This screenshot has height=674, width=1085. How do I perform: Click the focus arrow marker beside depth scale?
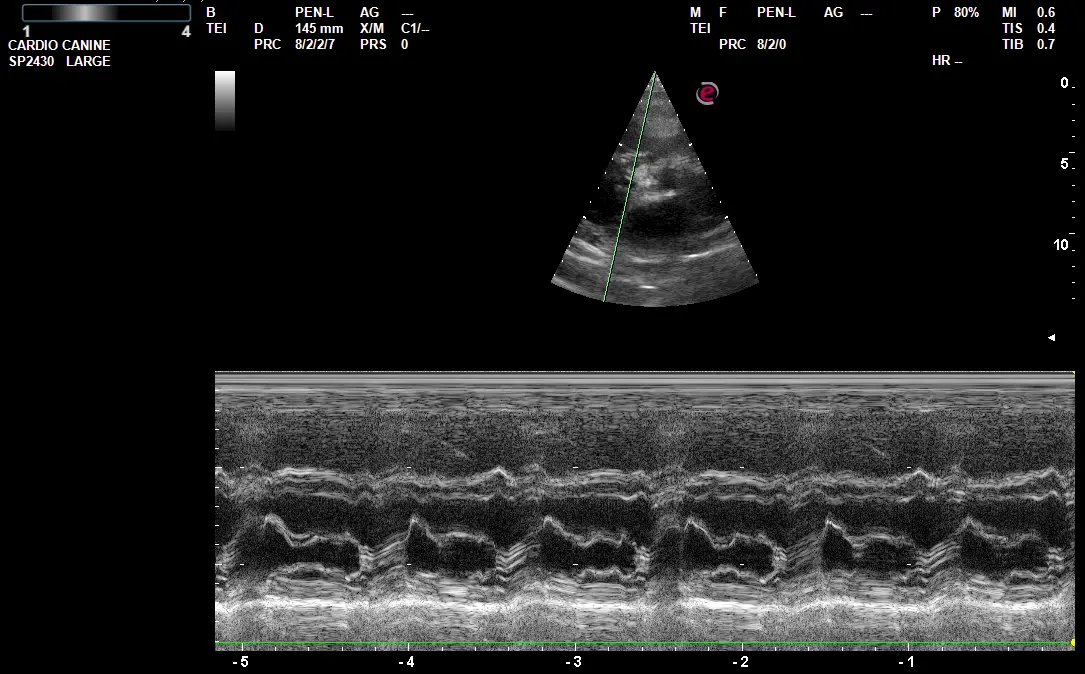tap(1051, 338)
